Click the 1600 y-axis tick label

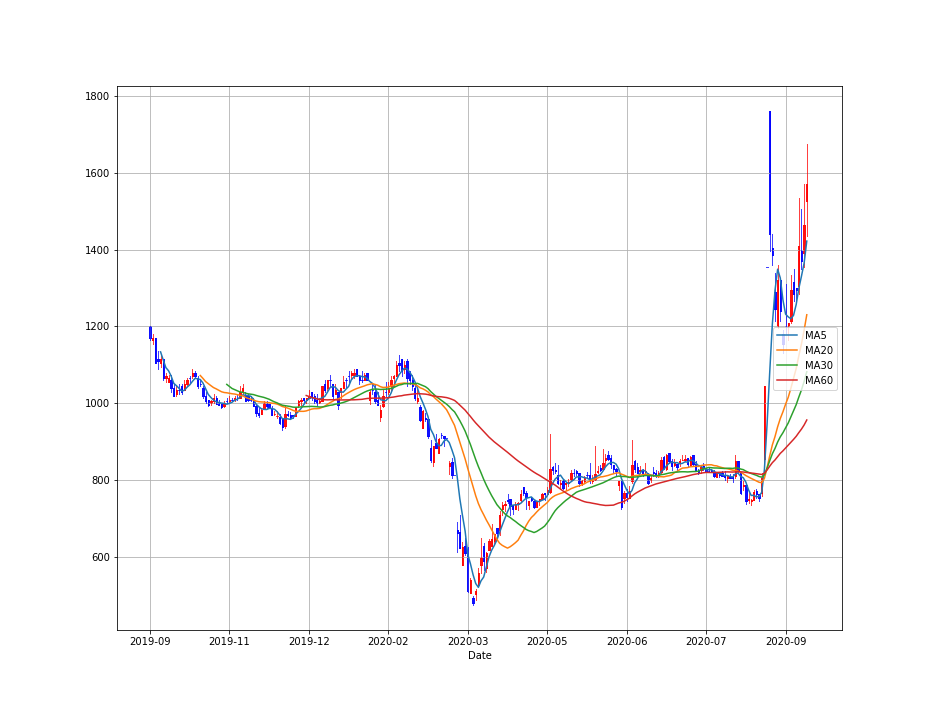click(97, 173)
